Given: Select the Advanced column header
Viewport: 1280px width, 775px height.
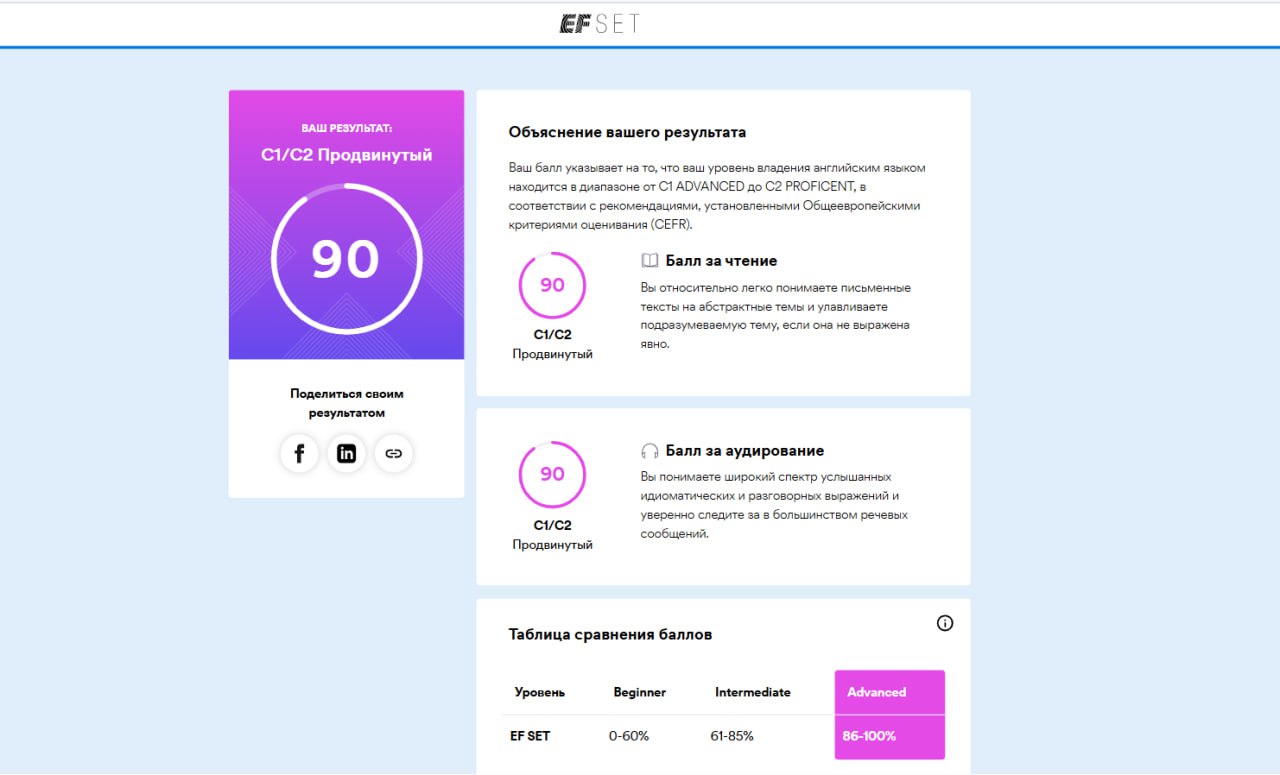Looking at the screenshot, I should [890, 692].
